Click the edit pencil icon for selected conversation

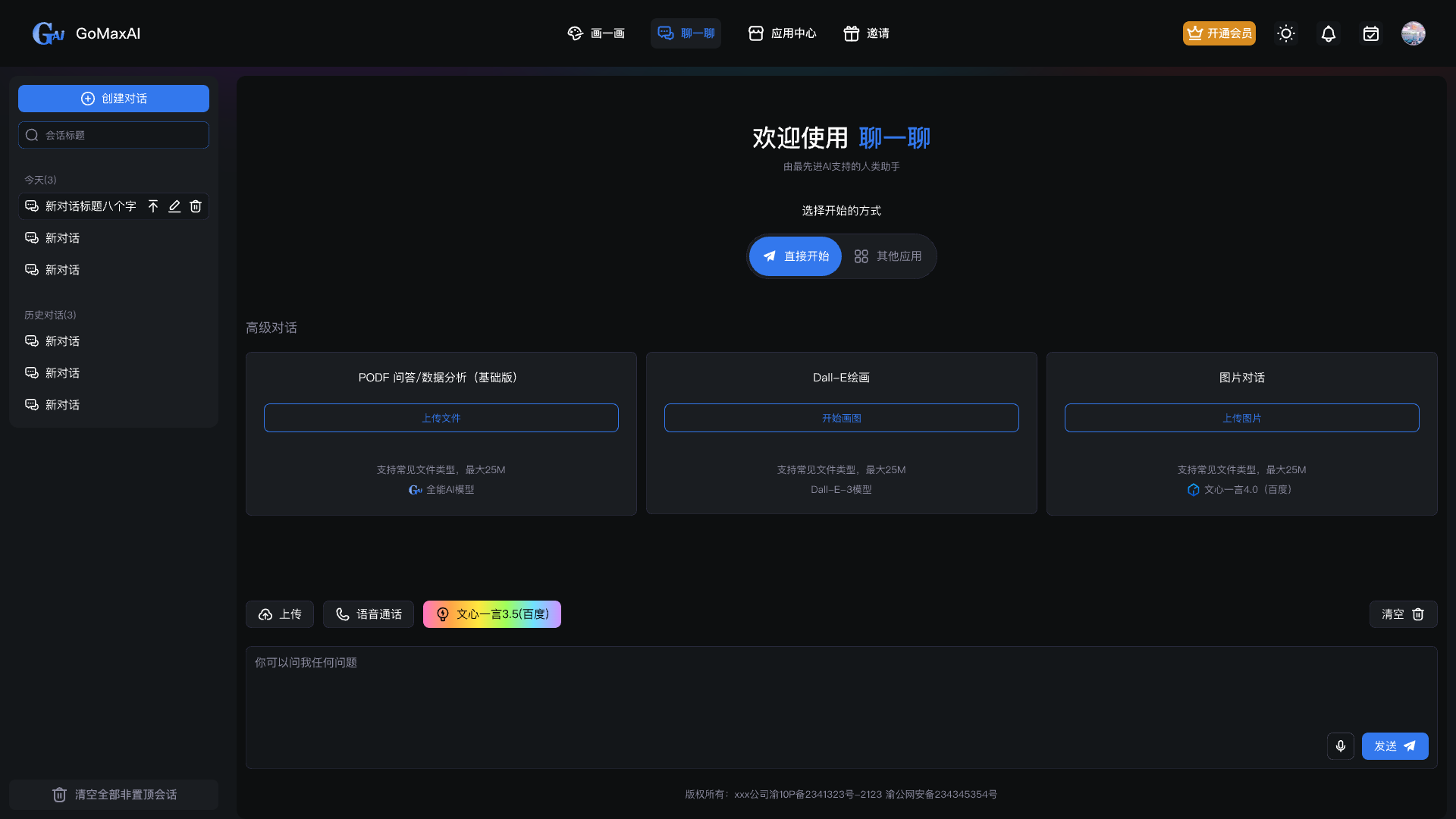174,206
